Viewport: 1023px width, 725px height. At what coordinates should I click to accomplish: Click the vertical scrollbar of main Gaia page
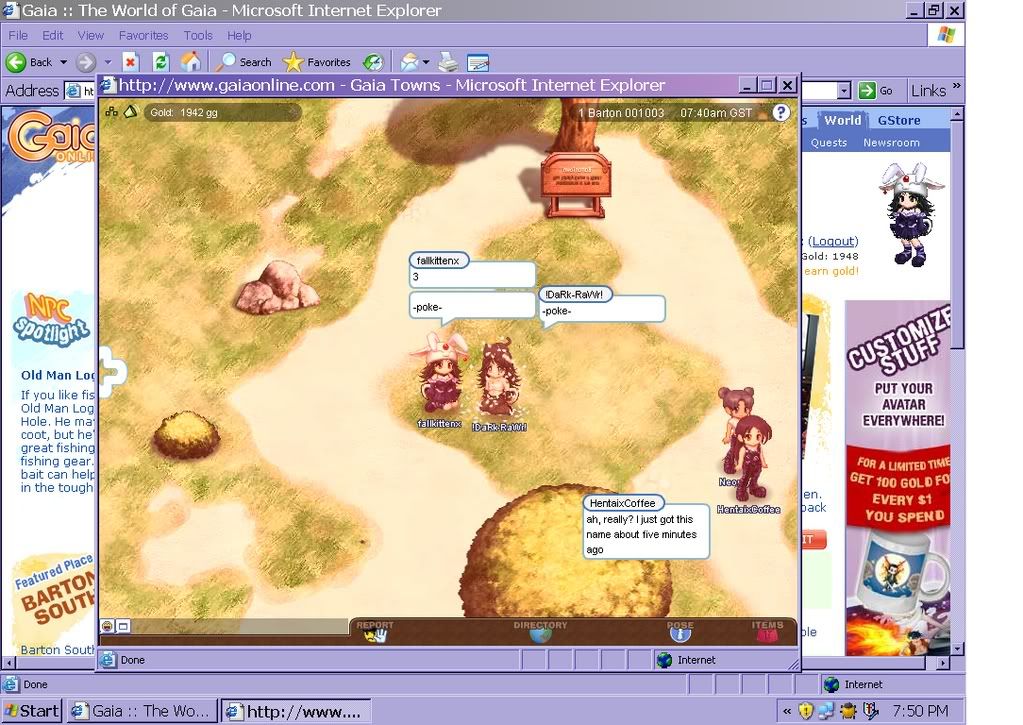[x=957, y=235]
